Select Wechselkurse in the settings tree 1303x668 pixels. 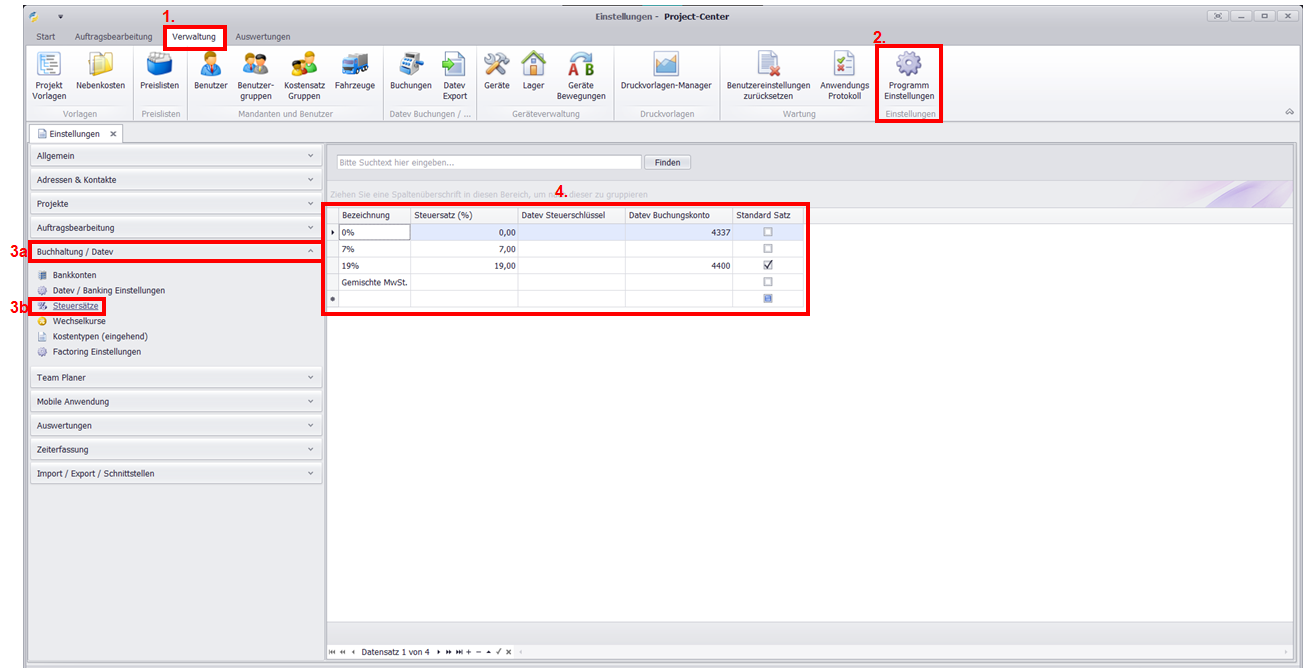coord(79,321)
